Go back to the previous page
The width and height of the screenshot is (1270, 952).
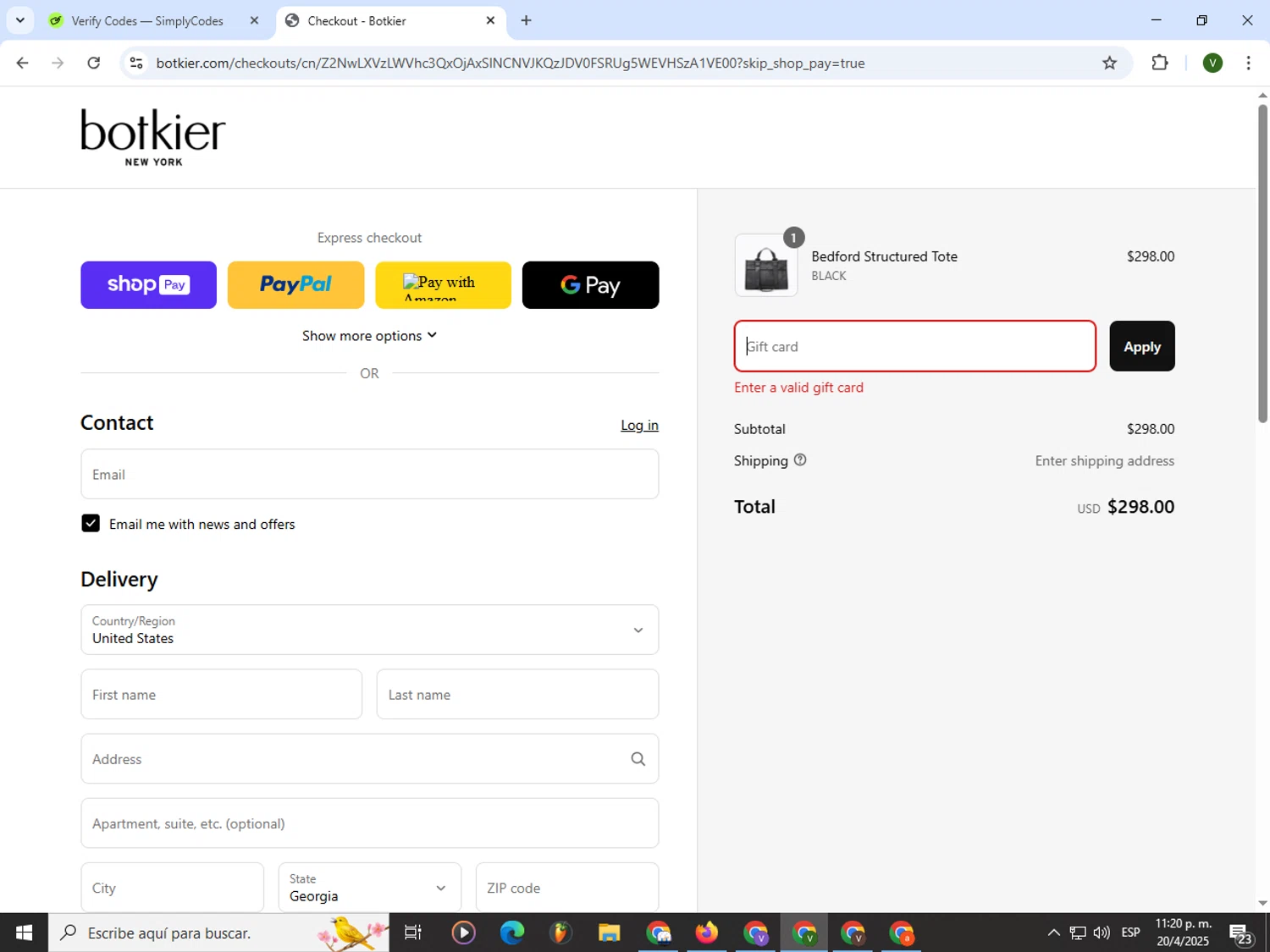[x=23, y=63]
